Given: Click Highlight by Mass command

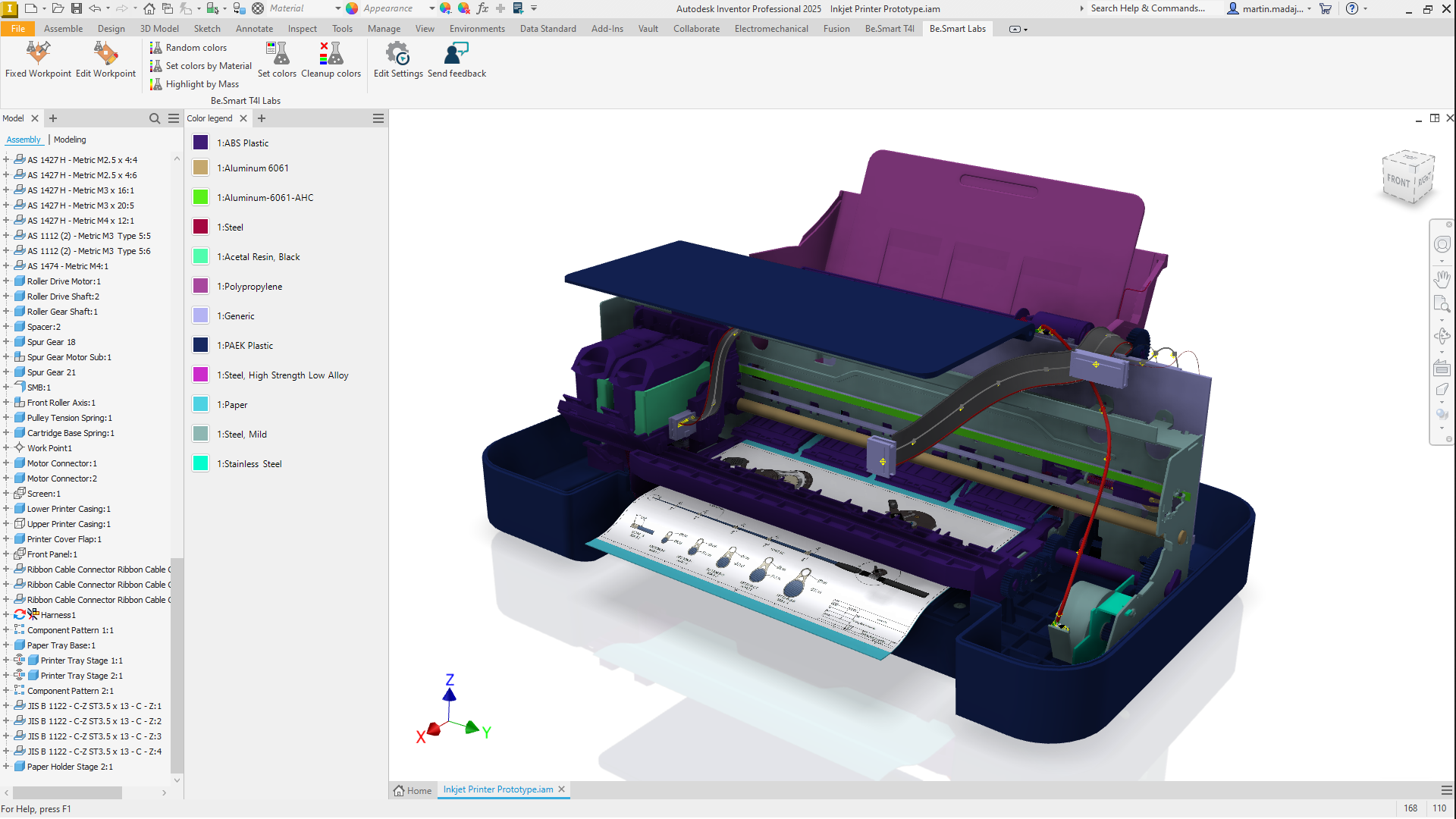Looking at the screenshot, I should click(x=202, y=84).
